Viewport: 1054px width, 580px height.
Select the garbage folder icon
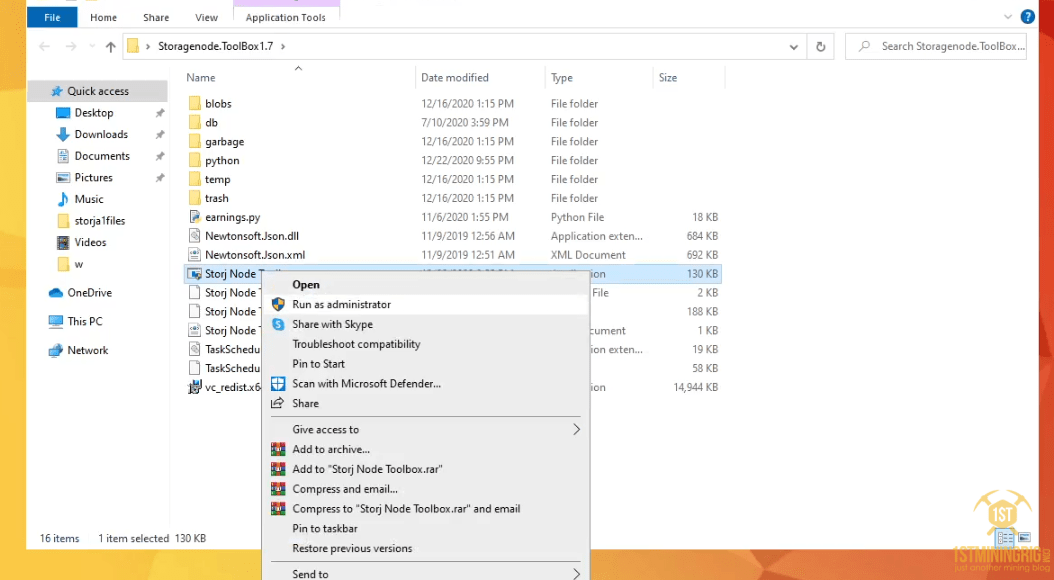(195, 142)
